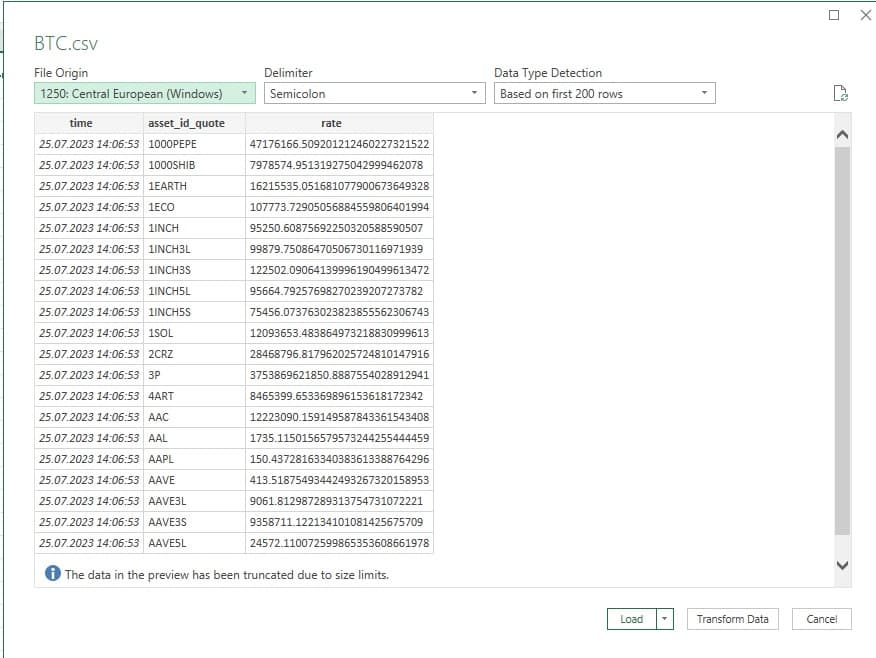Click rate value 413.518754934424932673201​58953
The width and height of the screenshot is (876, 658).
(339, 480)
